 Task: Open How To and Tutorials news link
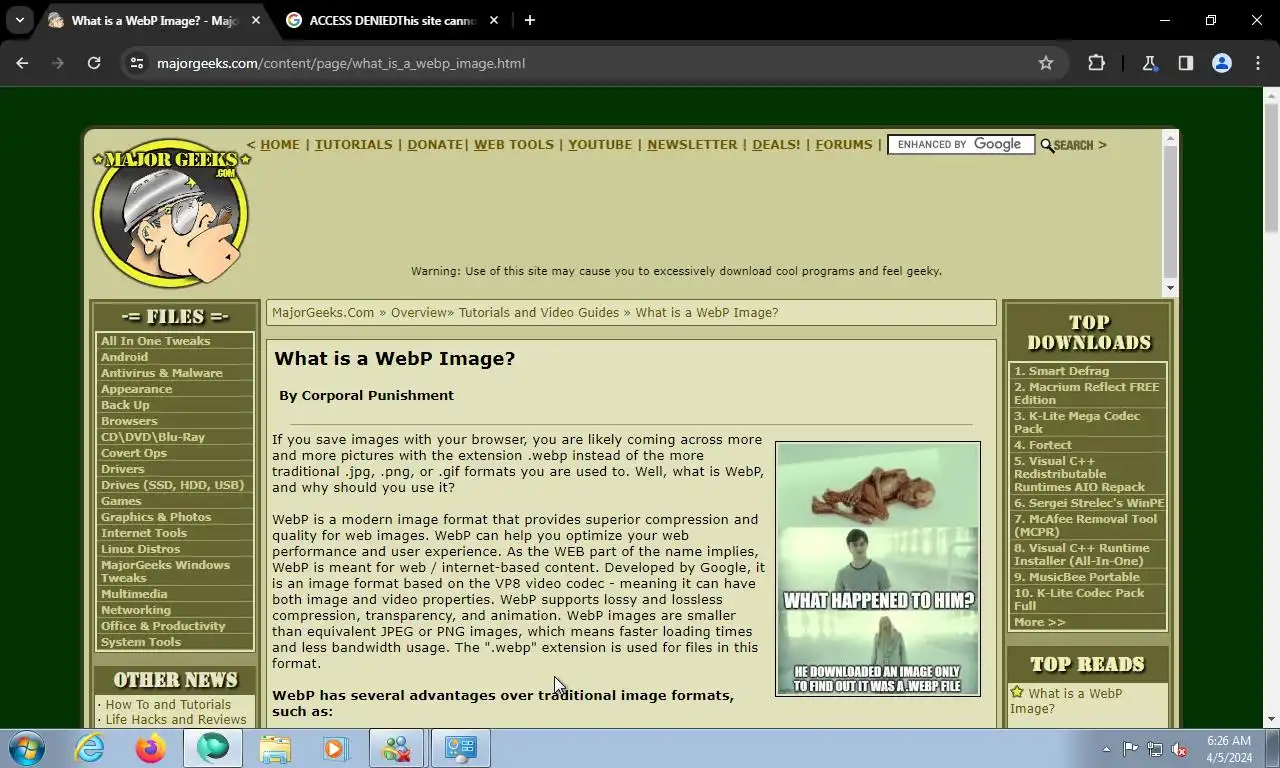pyautogui.click(x=168, y=704)
